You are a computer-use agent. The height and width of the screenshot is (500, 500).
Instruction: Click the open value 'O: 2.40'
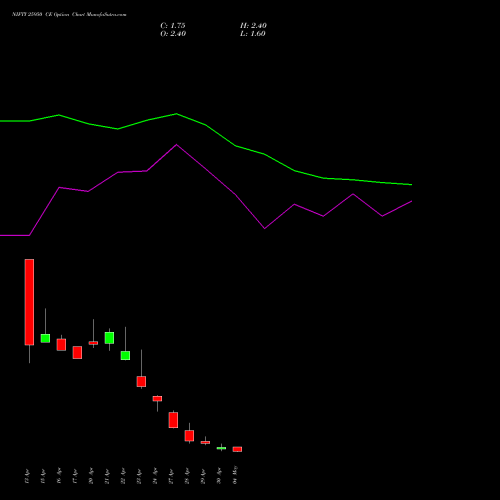pyautogui.click(x=173, y=33)
